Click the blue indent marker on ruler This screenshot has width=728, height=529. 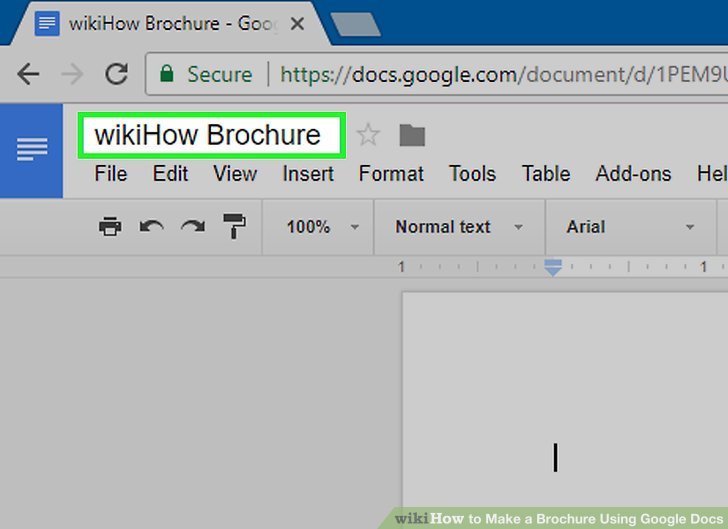coord(552,268)
